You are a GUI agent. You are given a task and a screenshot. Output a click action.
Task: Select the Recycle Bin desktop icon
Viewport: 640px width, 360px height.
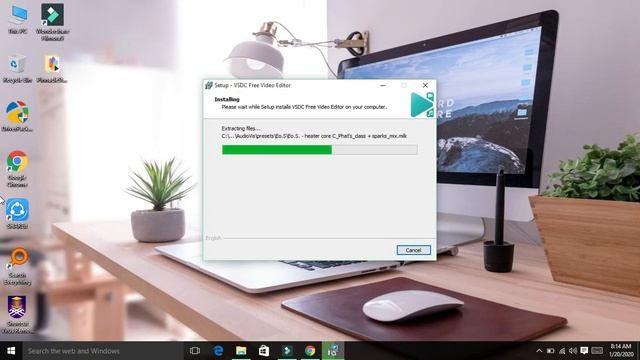pyautogui.click(x=17, y=69)
